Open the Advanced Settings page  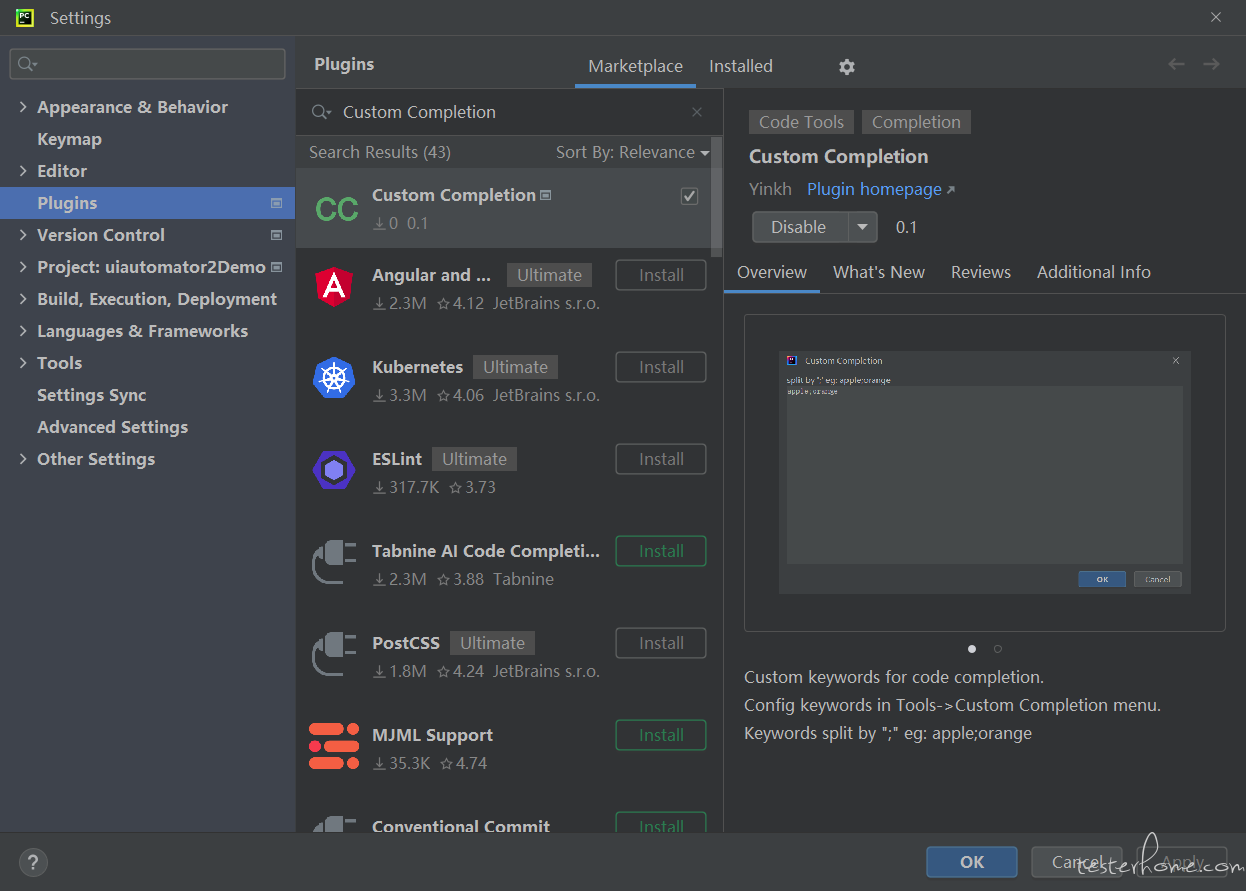point(112,427)
